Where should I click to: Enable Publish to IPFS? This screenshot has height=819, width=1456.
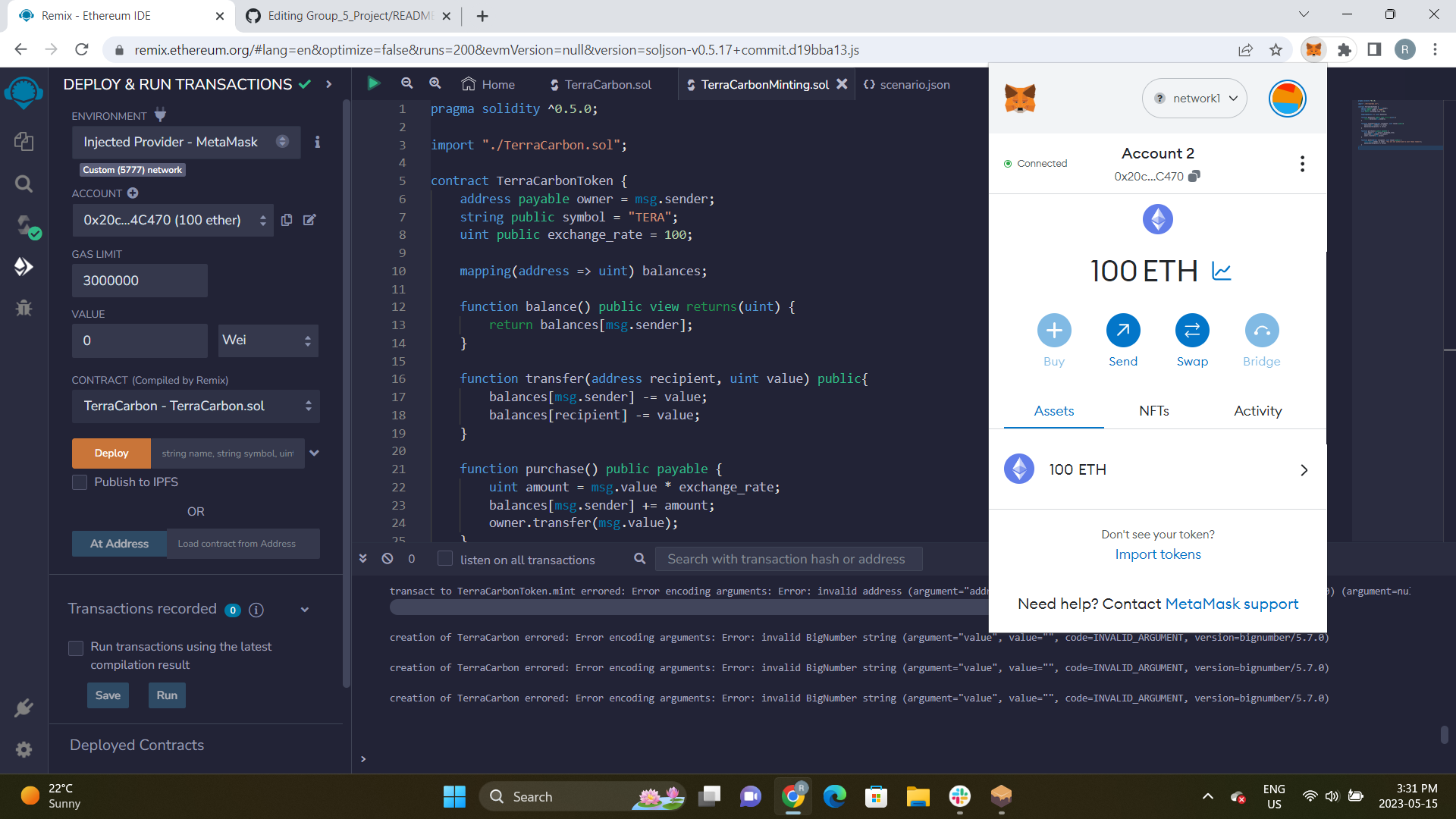coord(79,482)
